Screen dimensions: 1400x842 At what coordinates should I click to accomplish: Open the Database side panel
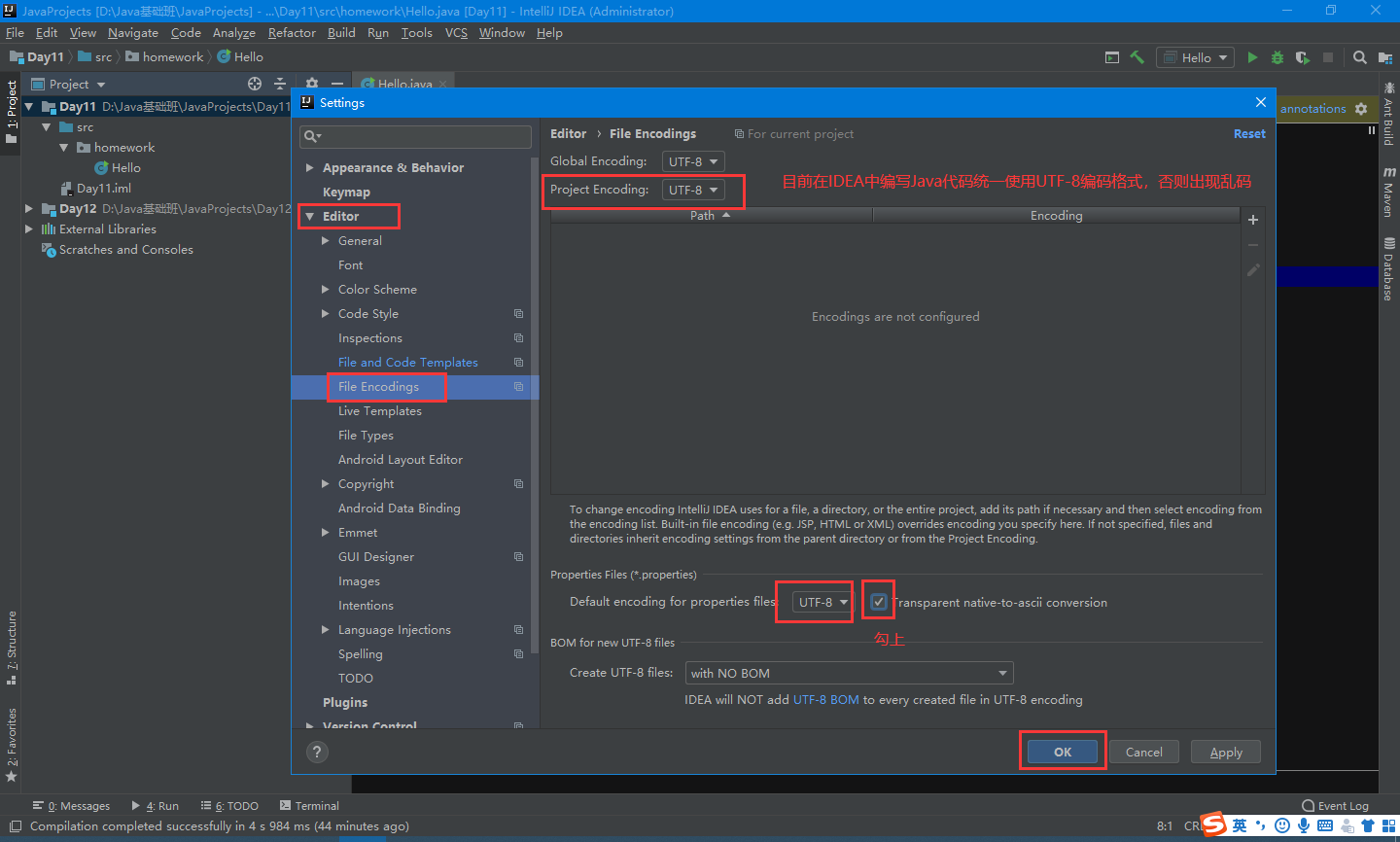pos(1388,269)
